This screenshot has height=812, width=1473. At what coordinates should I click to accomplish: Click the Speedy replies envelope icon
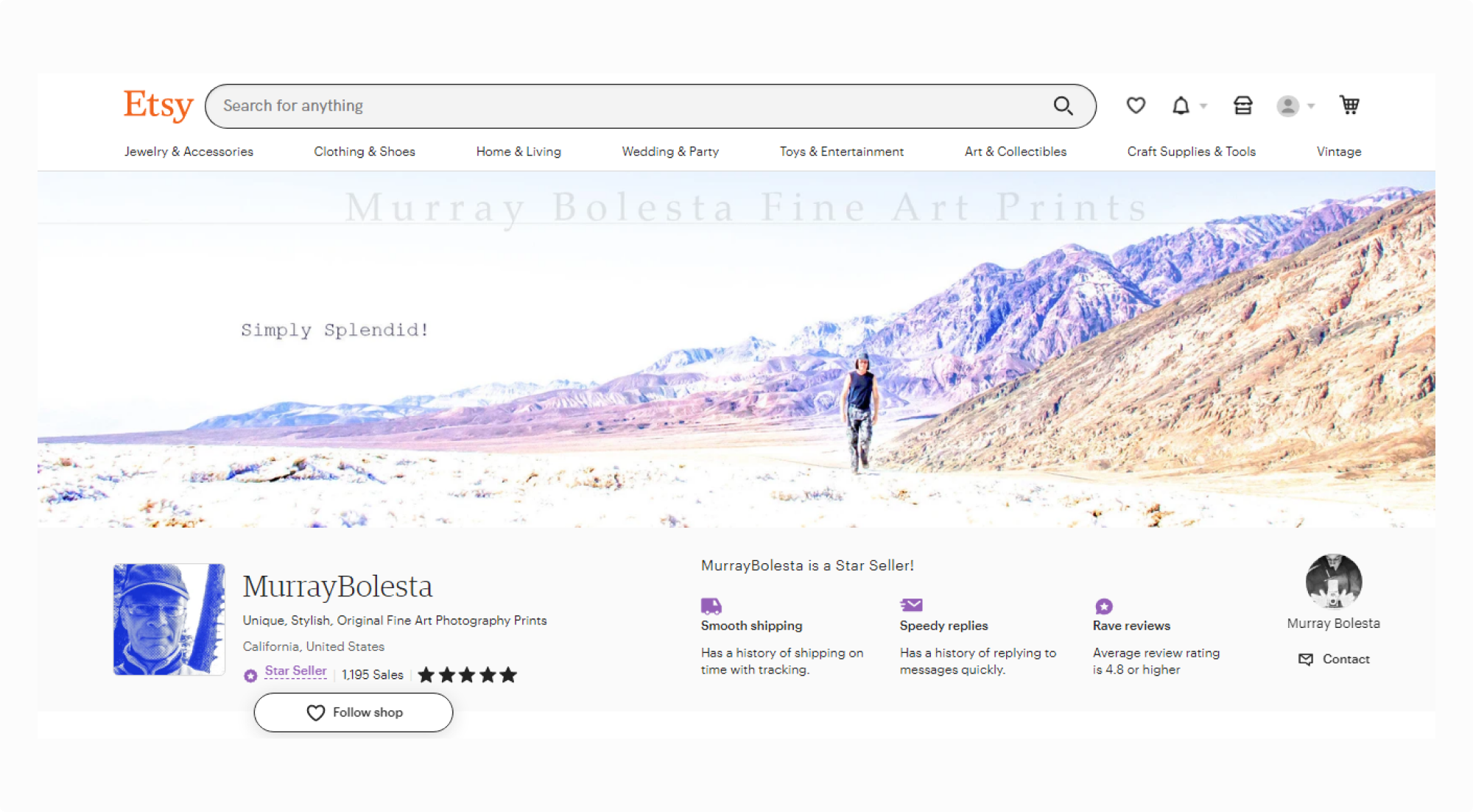point(911,605)
